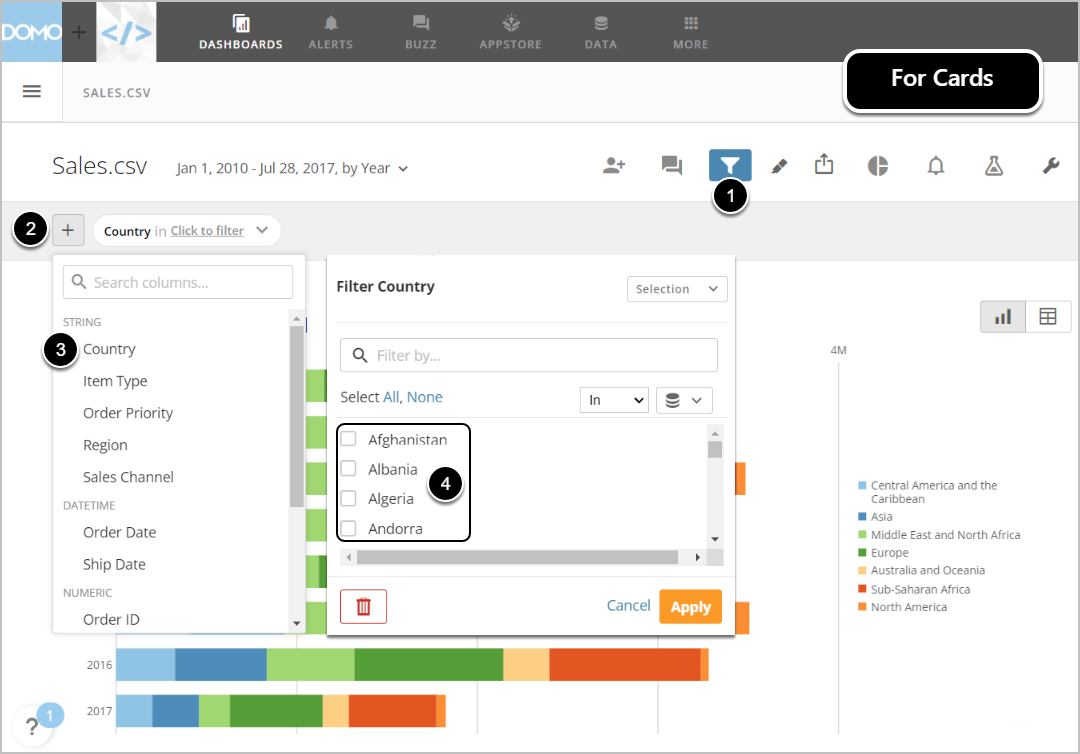The image size is (1080, 754).
Task: Open the developer code brackets icon
Action: [x=126, y=32]
